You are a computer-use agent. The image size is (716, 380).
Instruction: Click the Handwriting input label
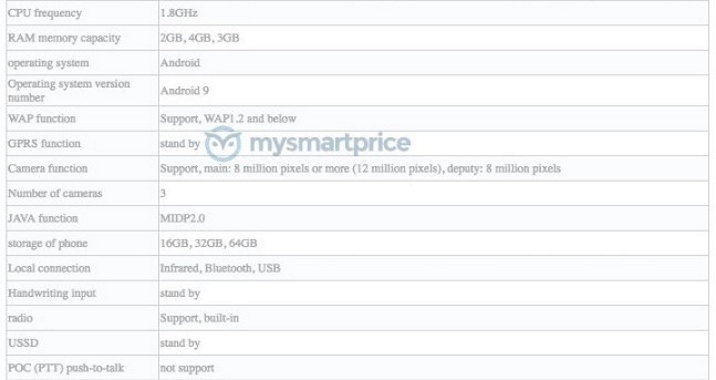(52, 293)
